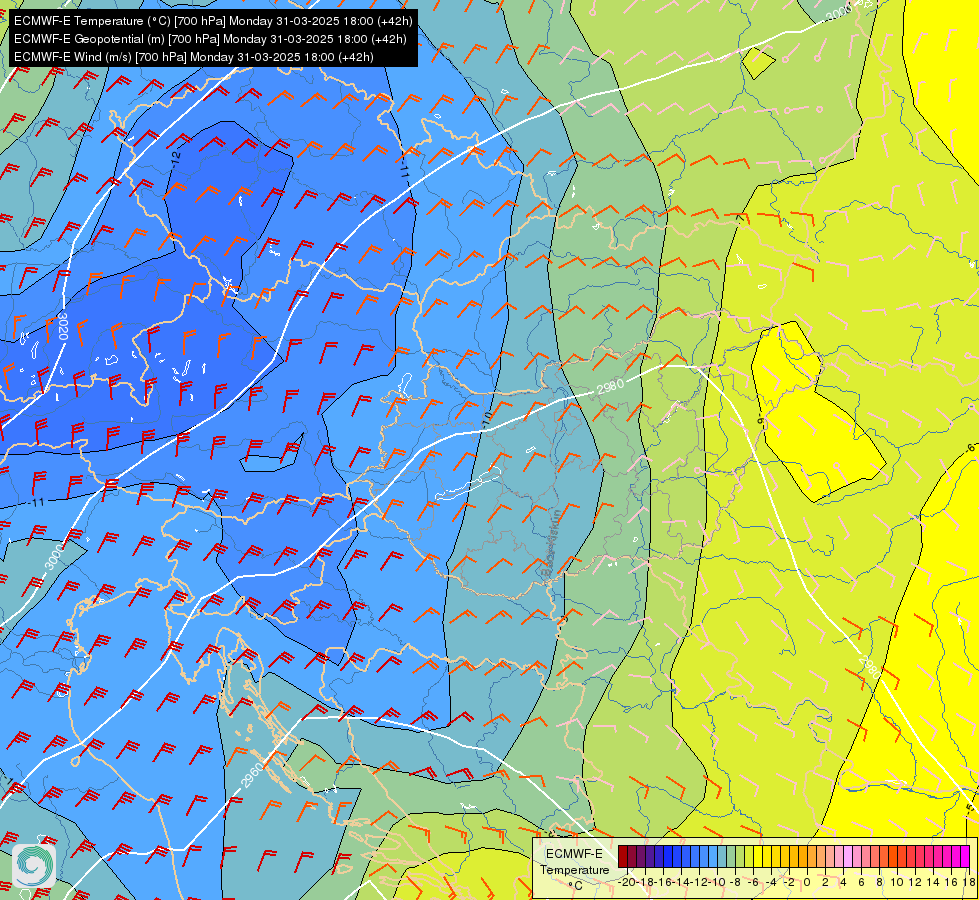
Task: Click the legend tick label 14
Action: pos(933,882)
